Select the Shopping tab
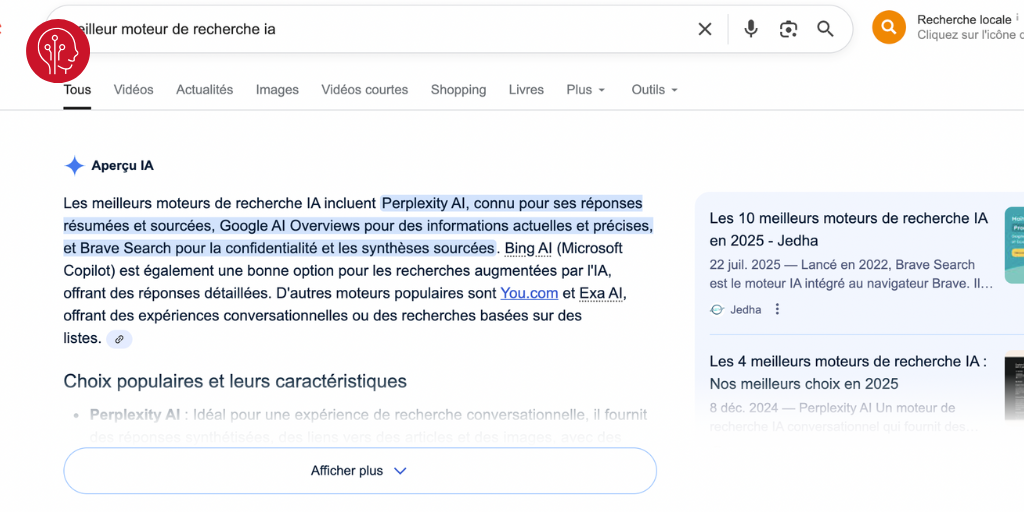Image resolution: width=1024 pixels, height=512 pixels. (458, 90)
